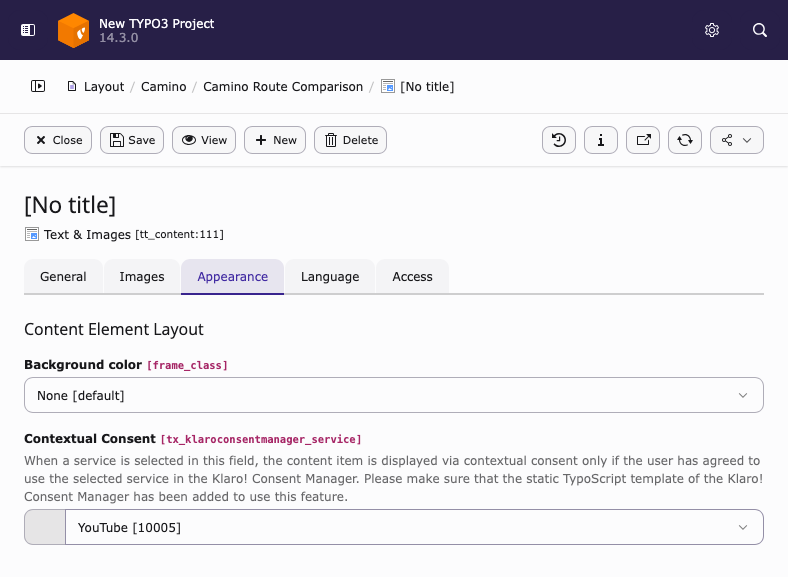Click the Contextual Consent label
The image size is (788, 577).
pos(90,438)
